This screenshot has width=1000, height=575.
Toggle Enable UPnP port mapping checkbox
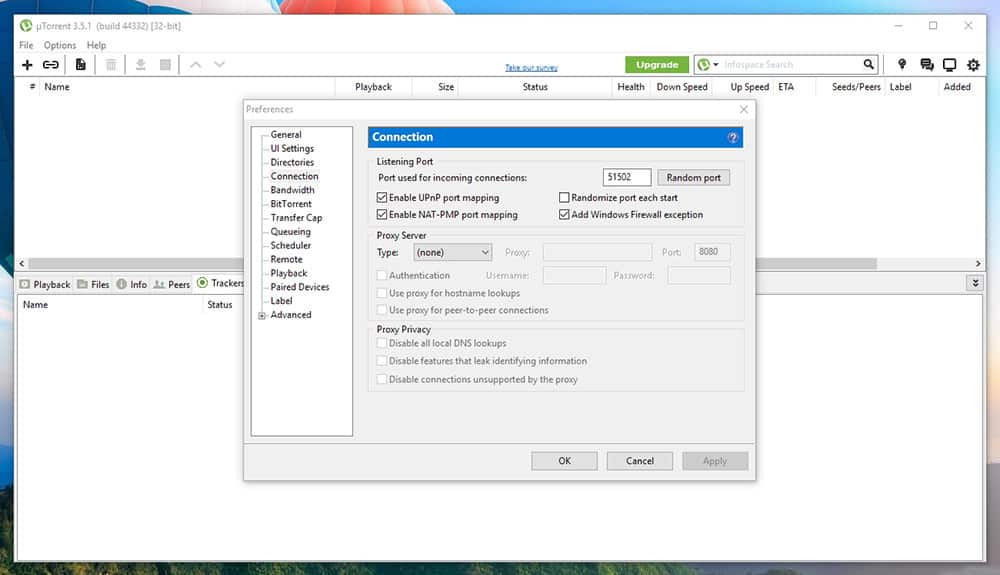[x=382, y=198]
